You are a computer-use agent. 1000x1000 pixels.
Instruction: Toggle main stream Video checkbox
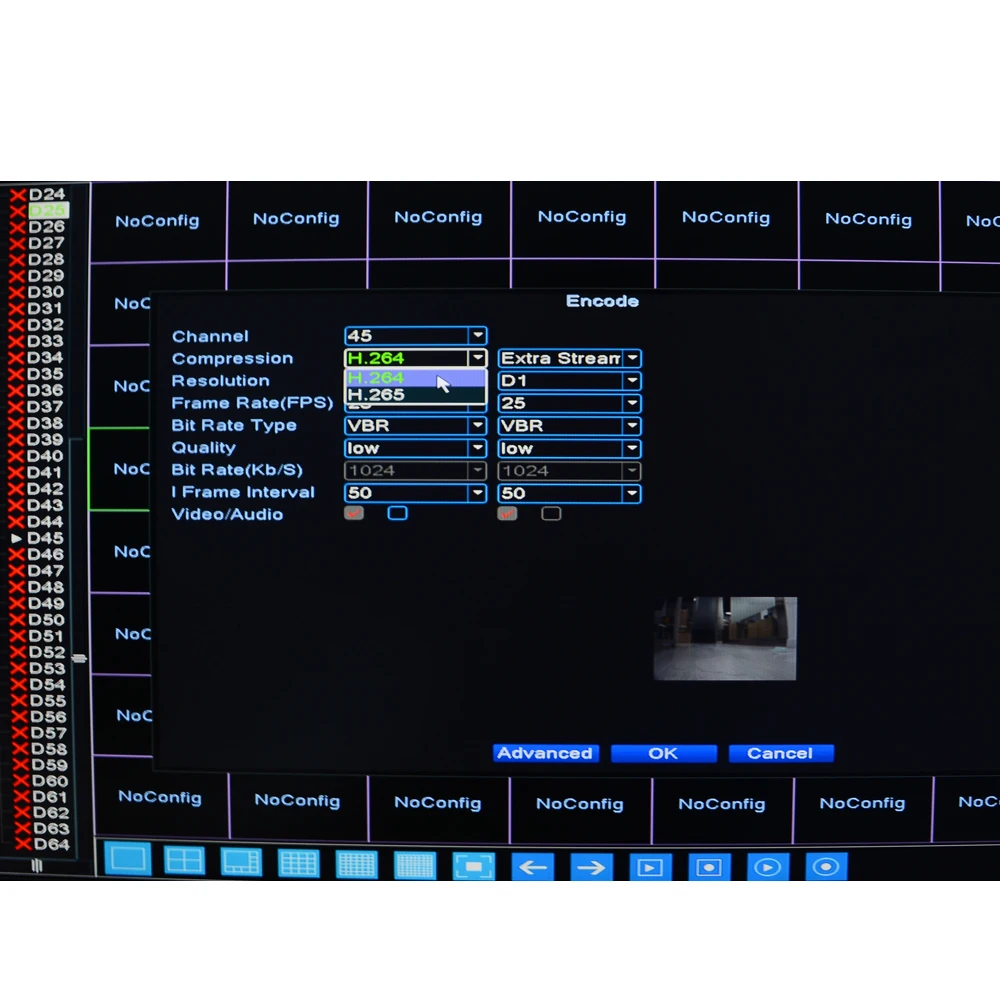(x=354, y=513)
